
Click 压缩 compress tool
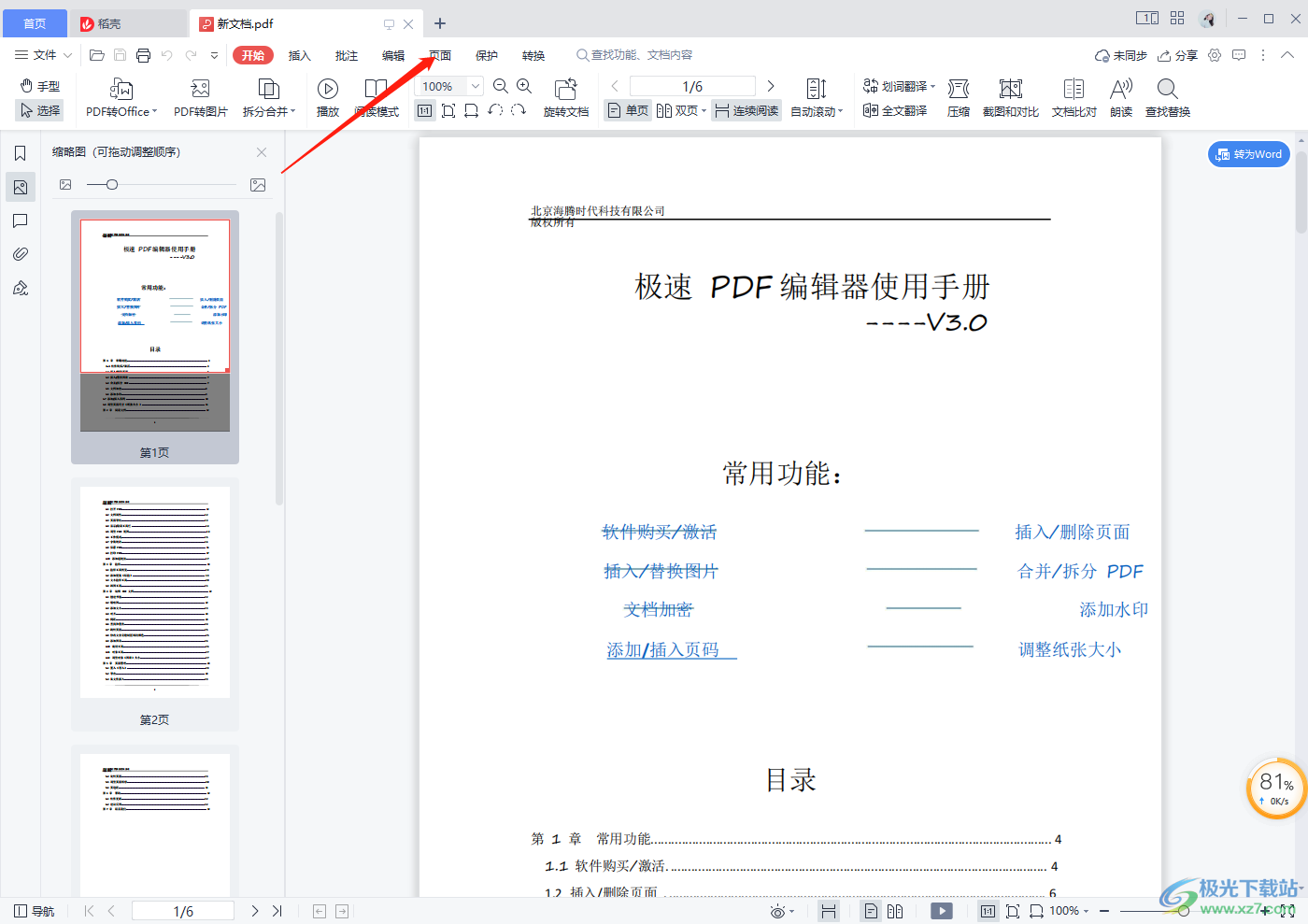pyautogui.click(x=959, y=98)
